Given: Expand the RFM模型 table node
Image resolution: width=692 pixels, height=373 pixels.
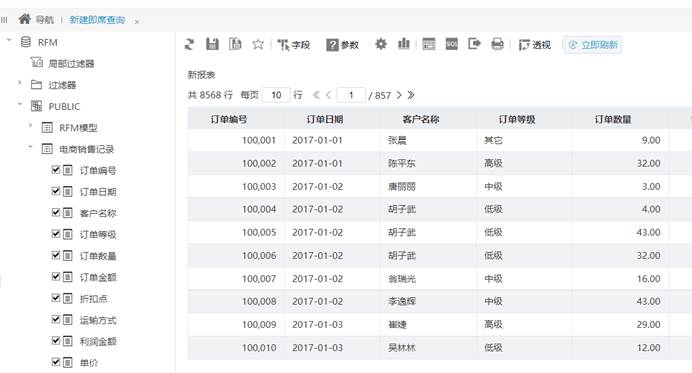Looking at the screenshot, I should [30, 125].
